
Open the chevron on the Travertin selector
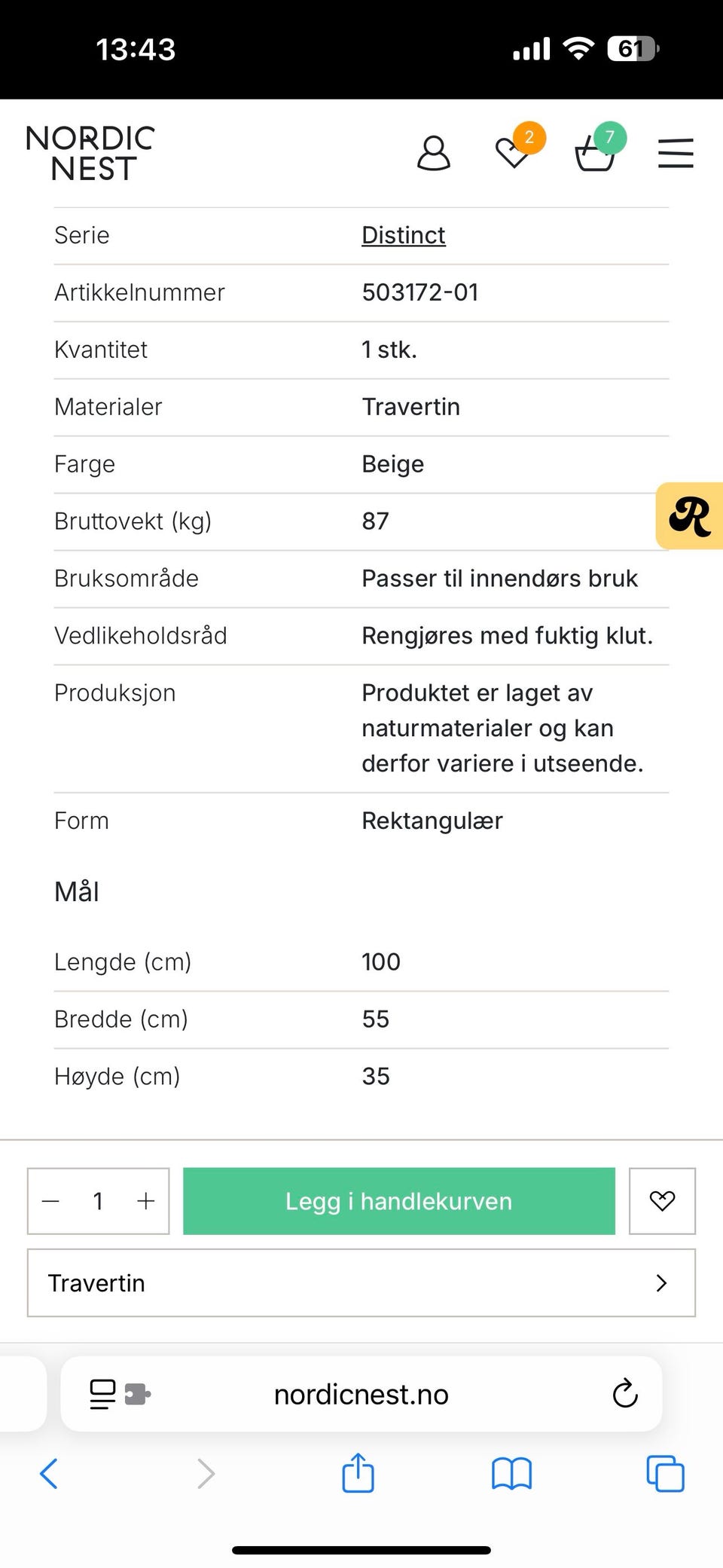[661, 1283]
